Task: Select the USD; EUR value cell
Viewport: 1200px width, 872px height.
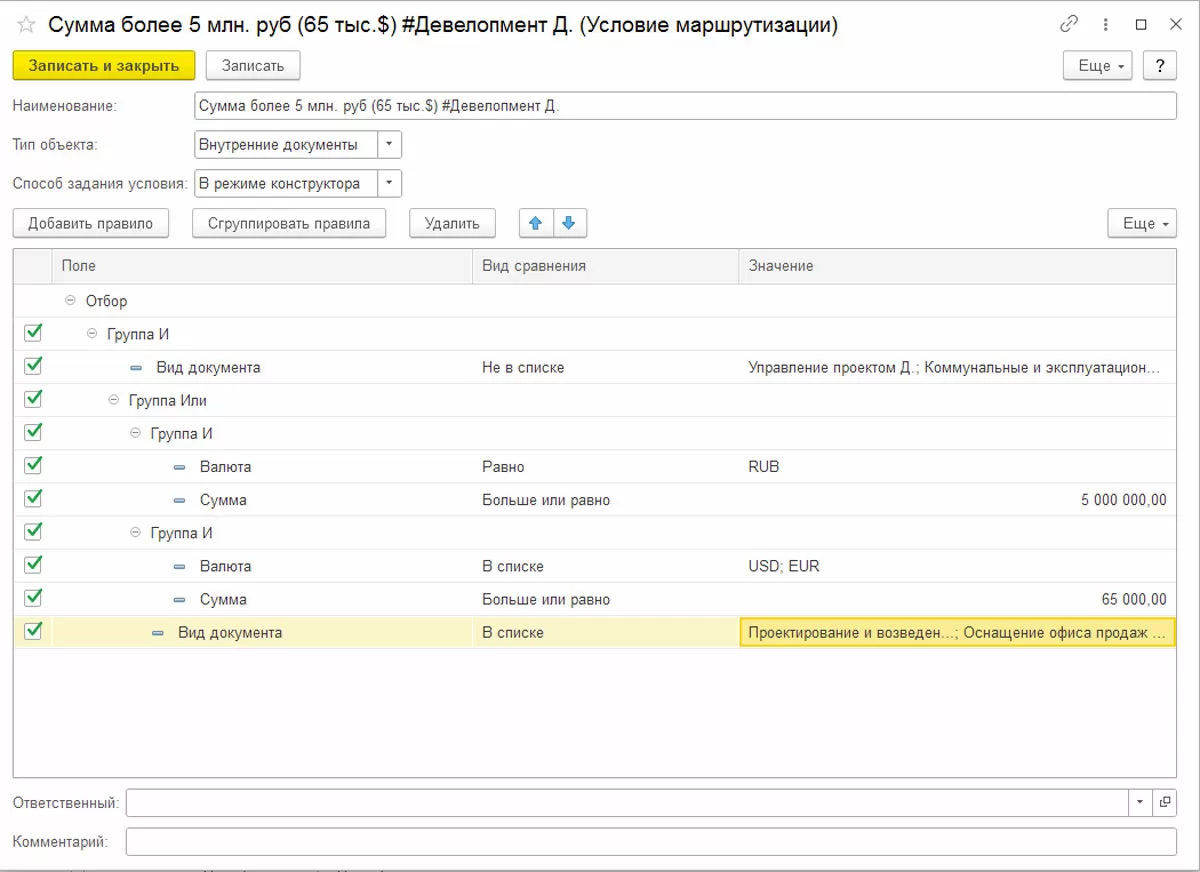Action: pos(958,566)
